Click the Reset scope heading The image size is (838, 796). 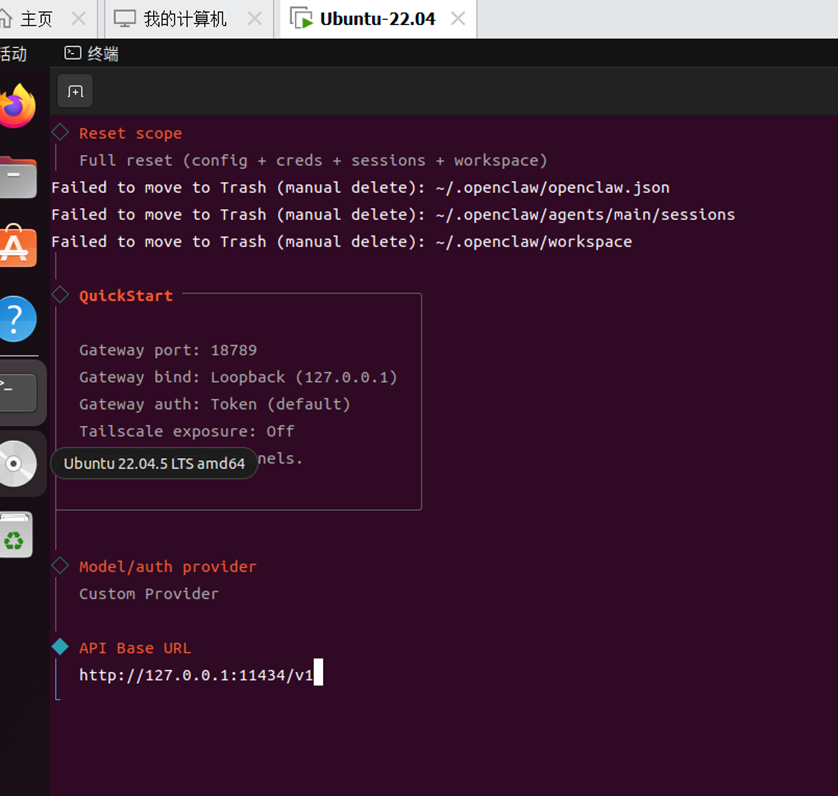(x=130, y=133)
